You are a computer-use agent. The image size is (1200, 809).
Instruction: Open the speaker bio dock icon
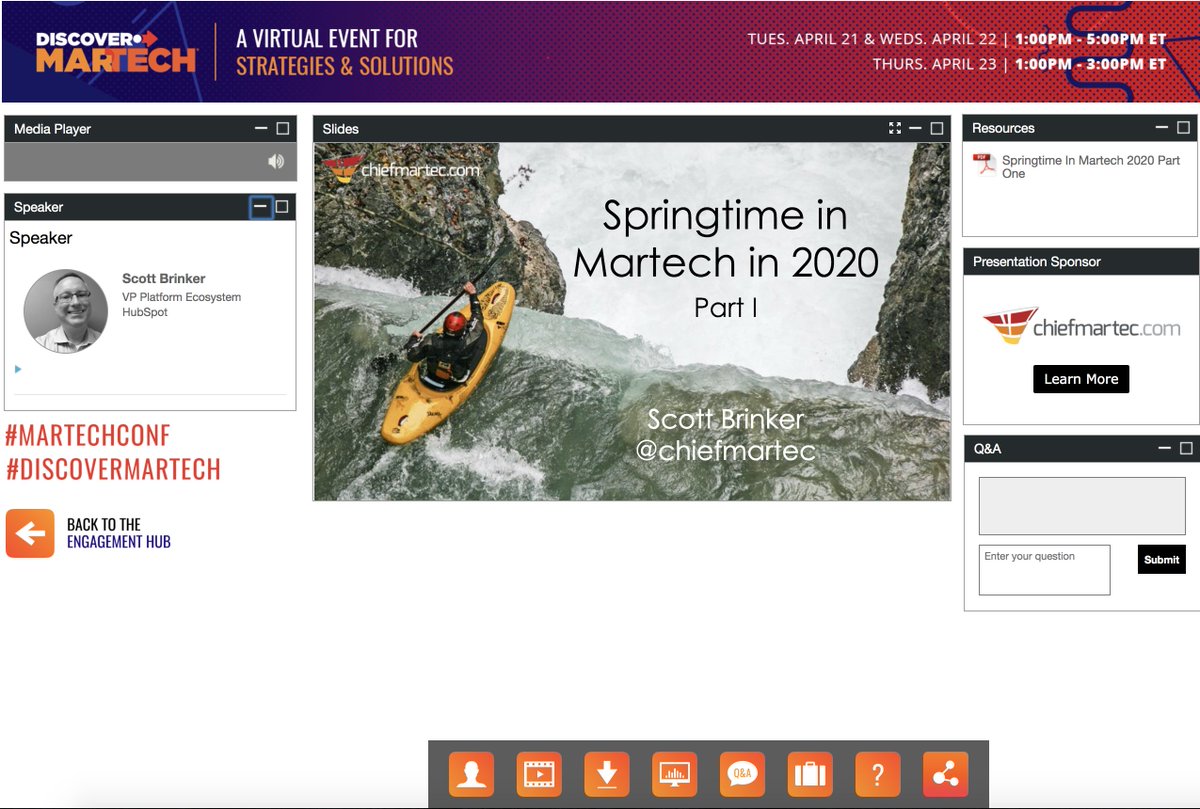[x=472, y=774]
